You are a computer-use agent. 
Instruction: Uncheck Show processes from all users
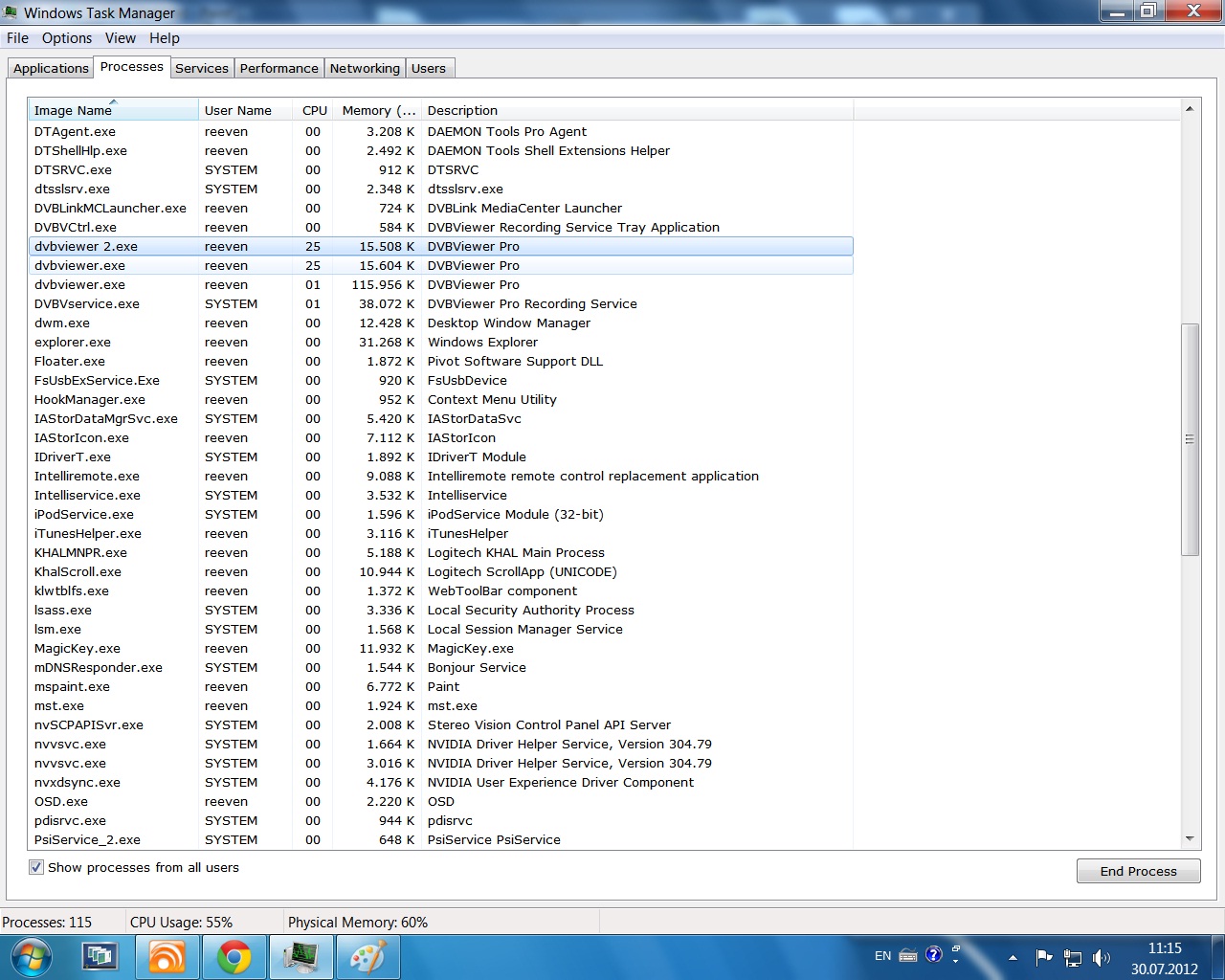click(x=36, y=867)
